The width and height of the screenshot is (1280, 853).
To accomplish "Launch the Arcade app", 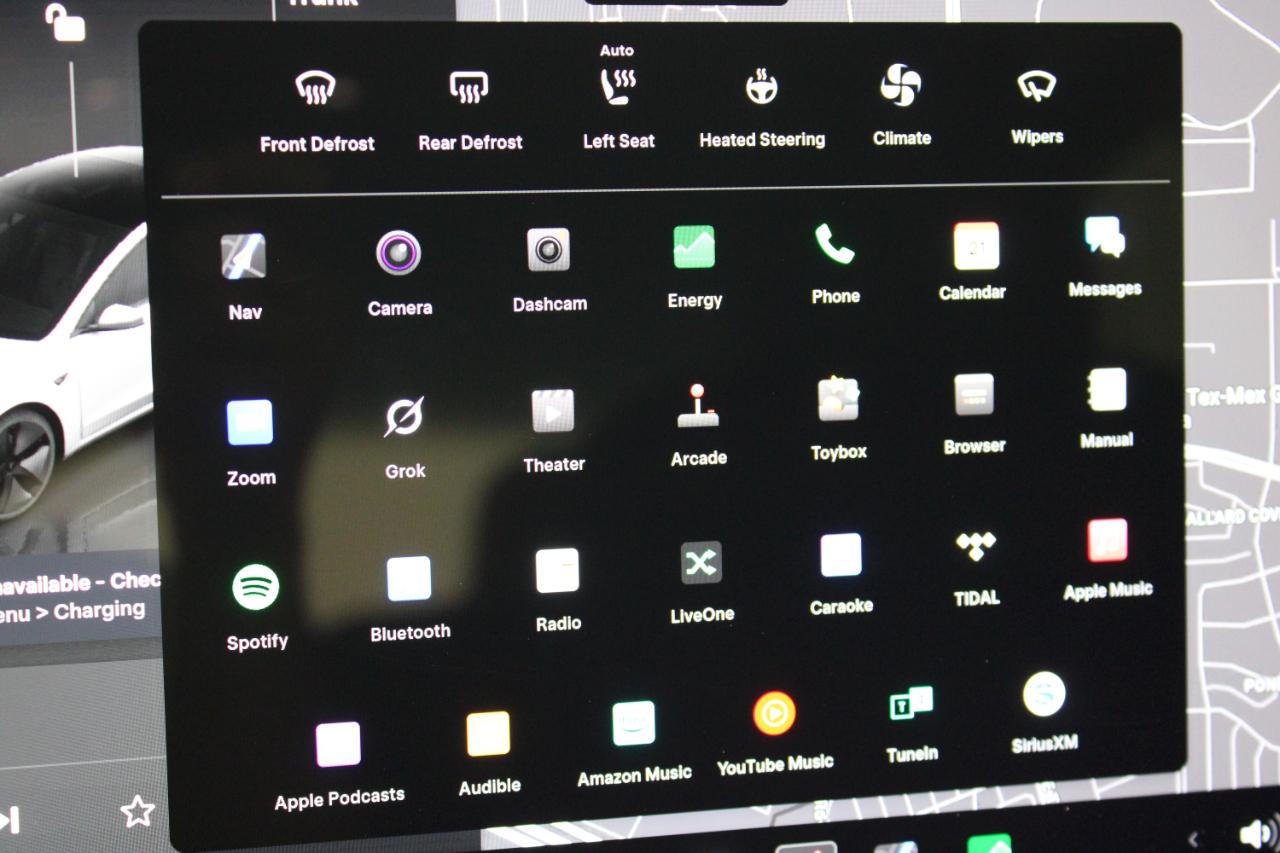I will [x=698, y=406].
